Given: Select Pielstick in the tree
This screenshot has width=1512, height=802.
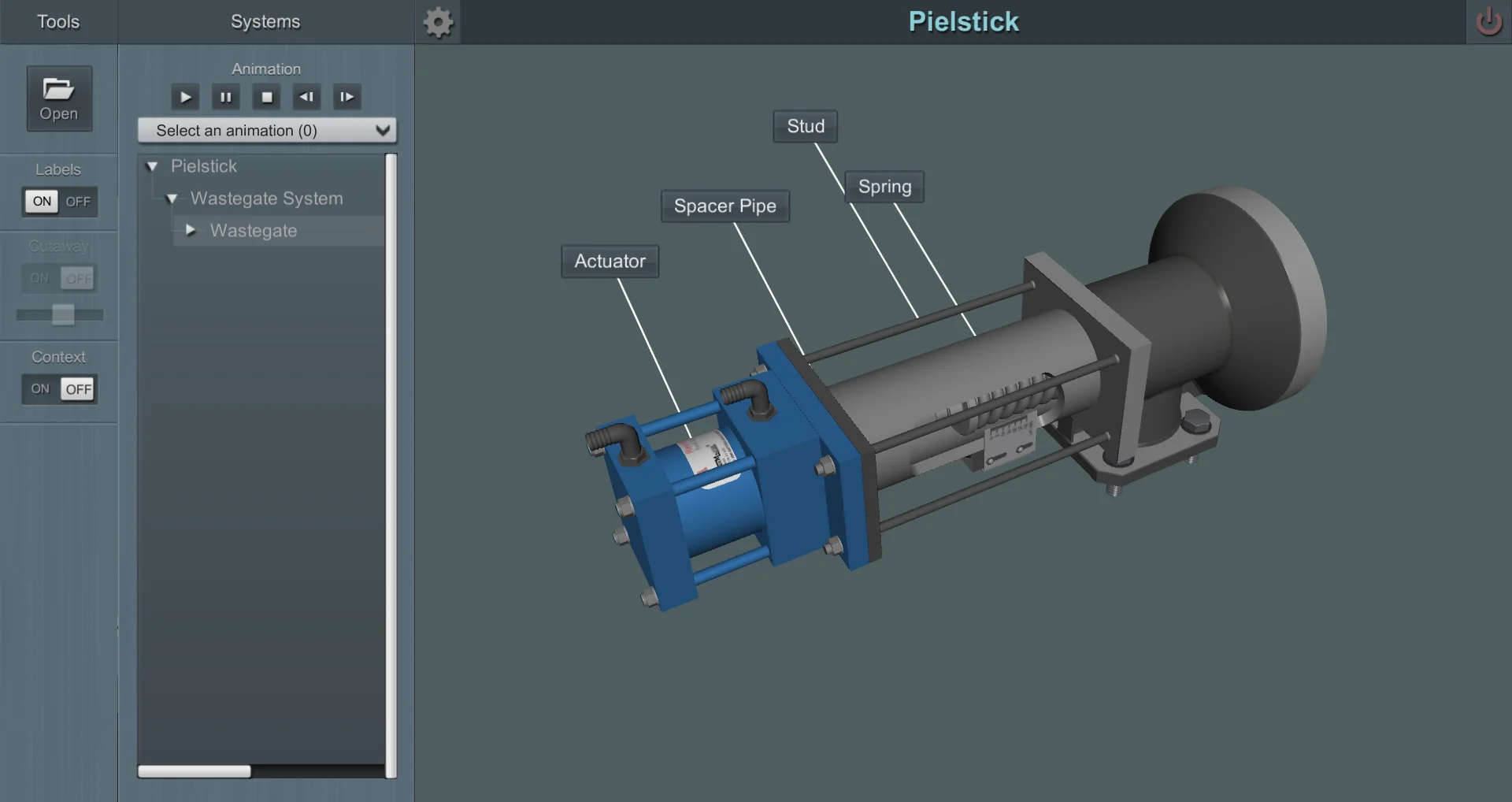Looking at the screenshot, I should tap(204, 166).
